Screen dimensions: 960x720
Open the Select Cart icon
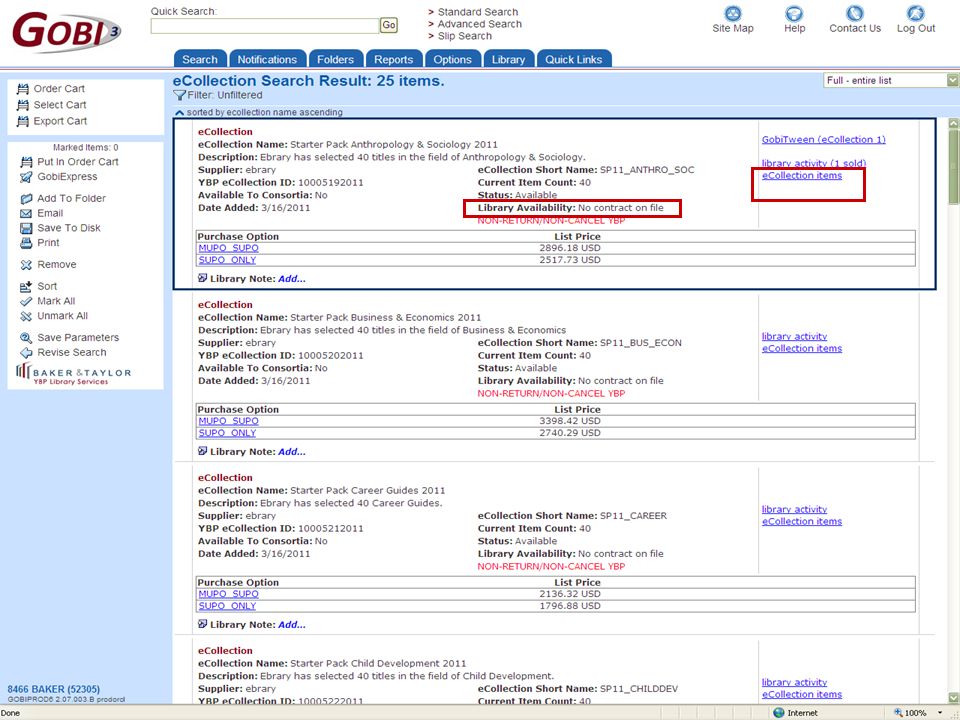tap(23, 105)
